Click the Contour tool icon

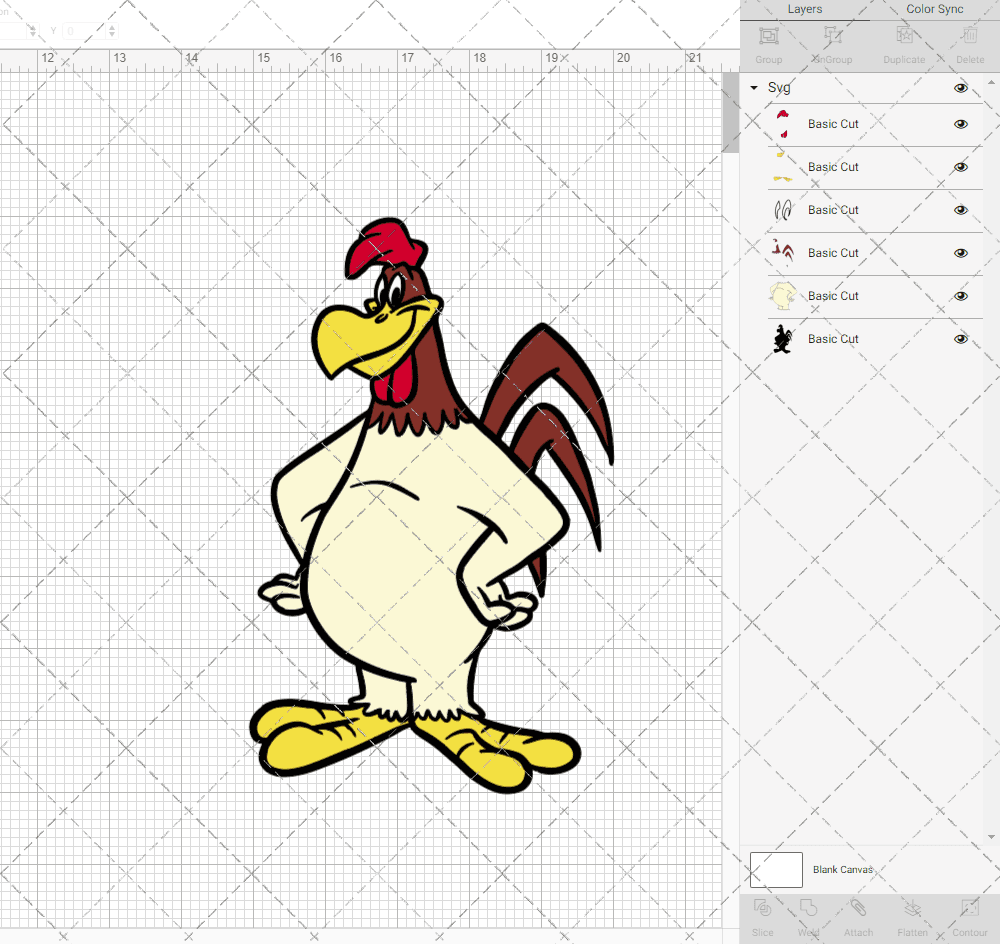point(970,908)
